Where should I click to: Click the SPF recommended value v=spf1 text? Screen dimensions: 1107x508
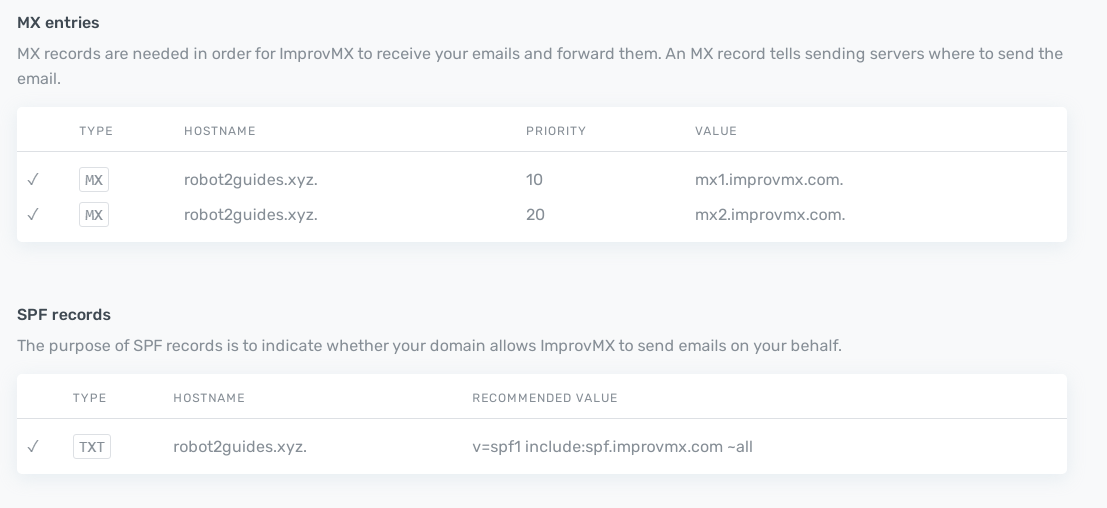(612, 447)
